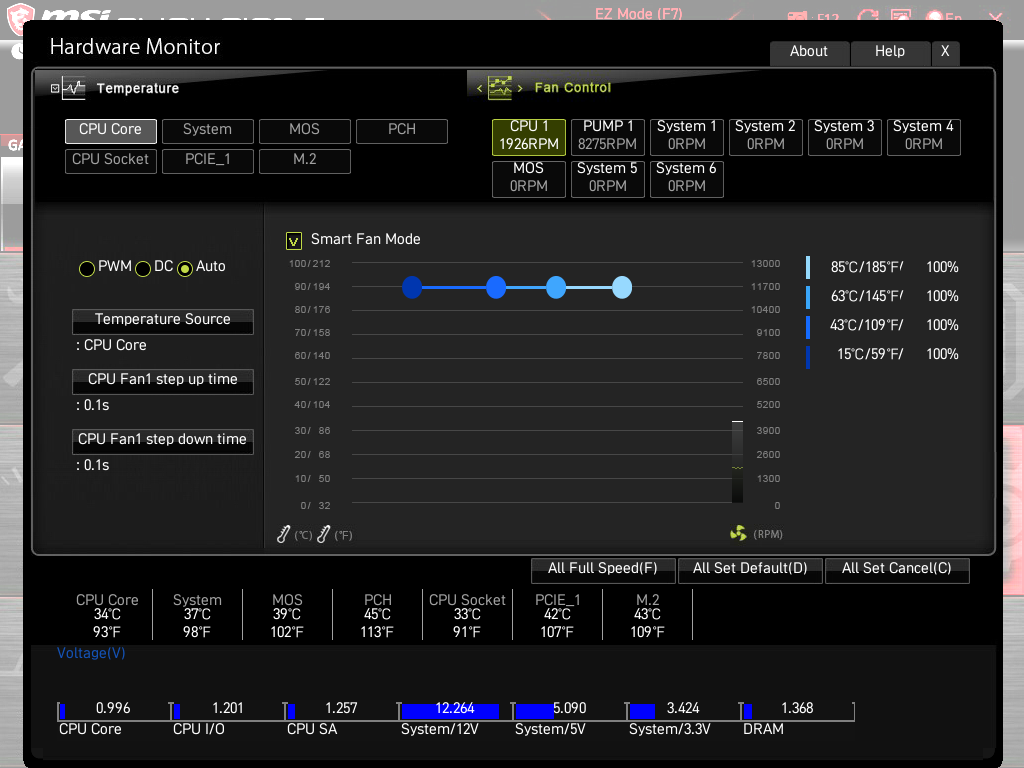The height and width of the screenshot is (768, 1024).
Task: Open the Temperature Source selector
Action: point(163,320)
